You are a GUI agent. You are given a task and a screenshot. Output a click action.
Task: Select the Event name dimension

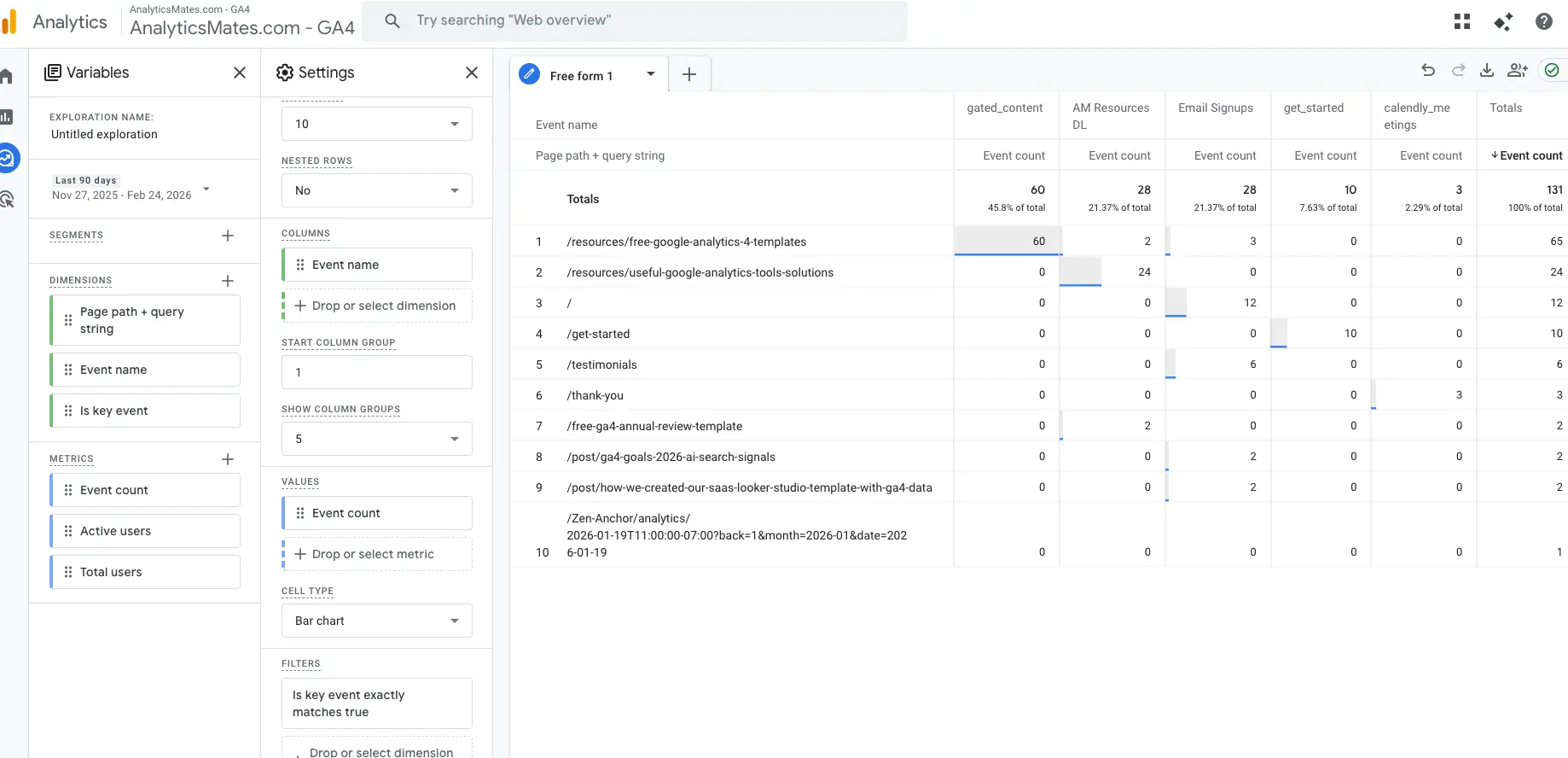[145, 370]
